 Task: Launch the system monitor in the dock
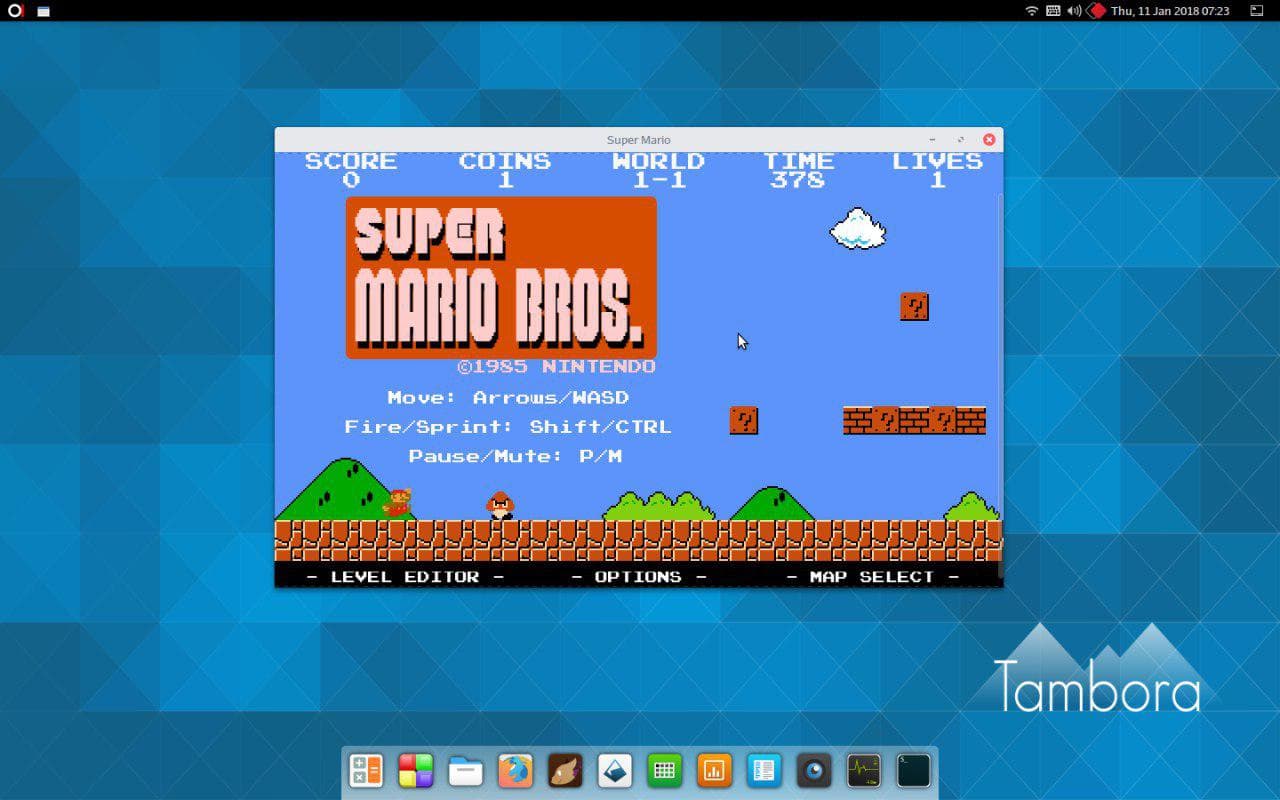click(x=864, y=771)
